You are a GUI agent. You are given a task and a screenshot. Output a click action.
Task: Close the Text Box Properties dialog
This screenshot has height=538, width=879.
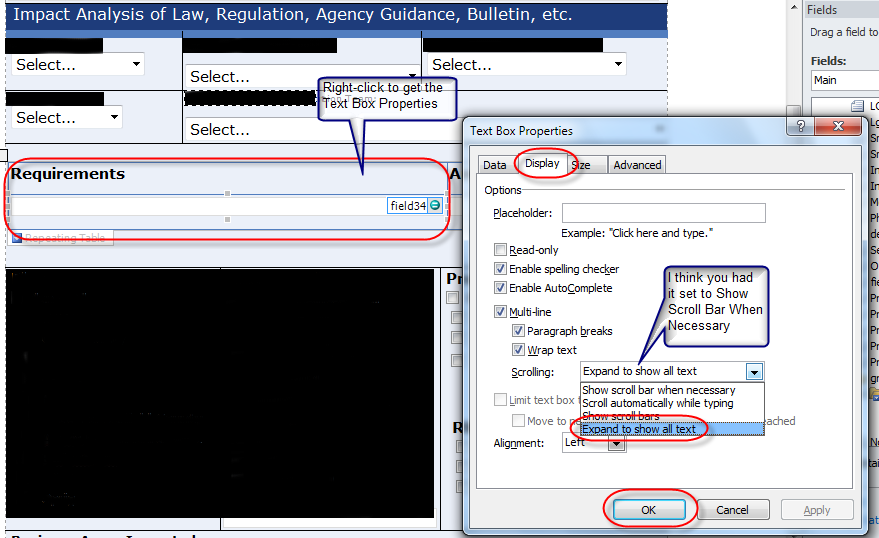pyautogui.click(x=838, y=128)
